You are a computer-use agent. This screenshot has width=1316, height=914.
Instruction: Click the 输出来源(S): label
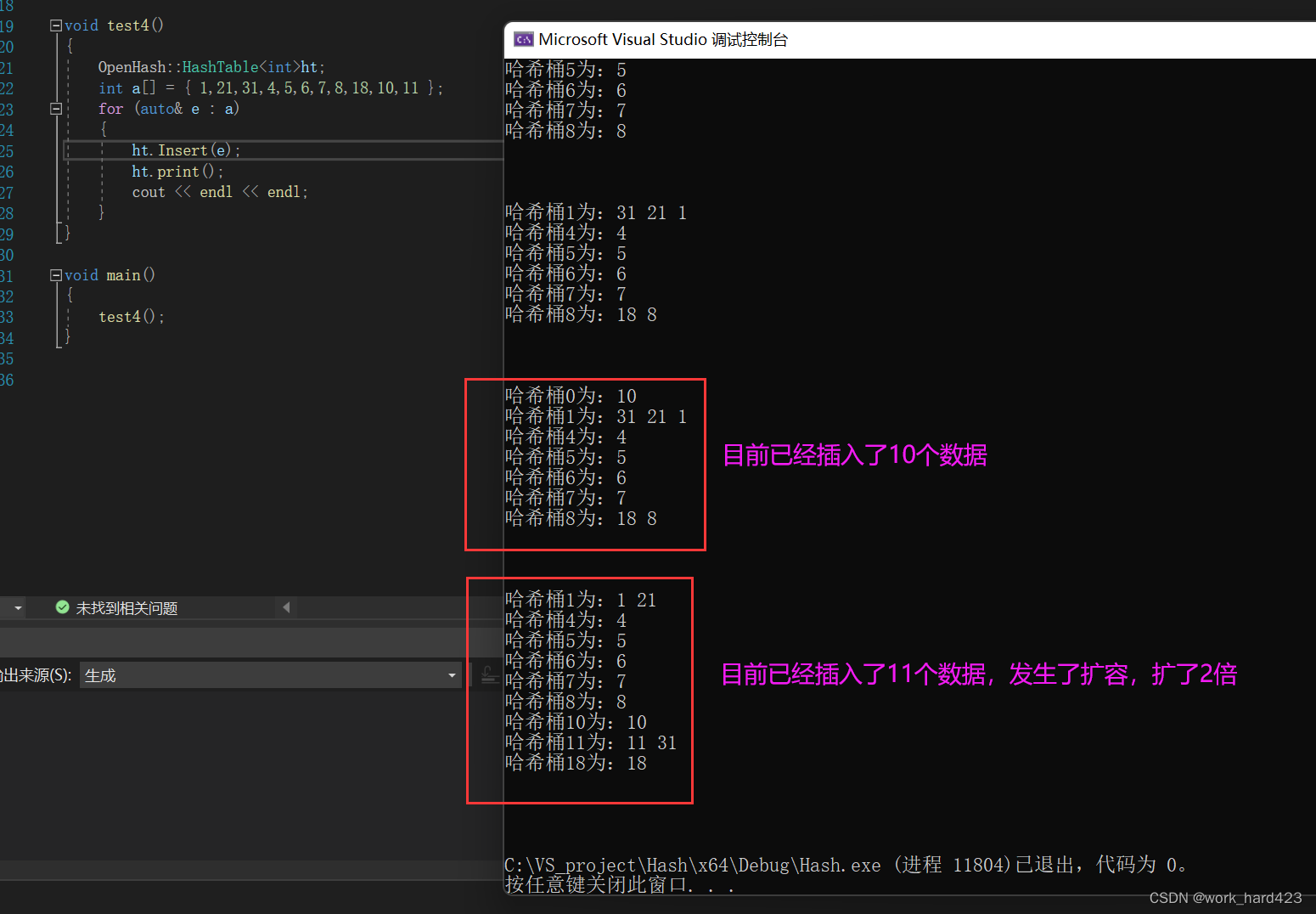pyautogui.click(x=35, y=675)
